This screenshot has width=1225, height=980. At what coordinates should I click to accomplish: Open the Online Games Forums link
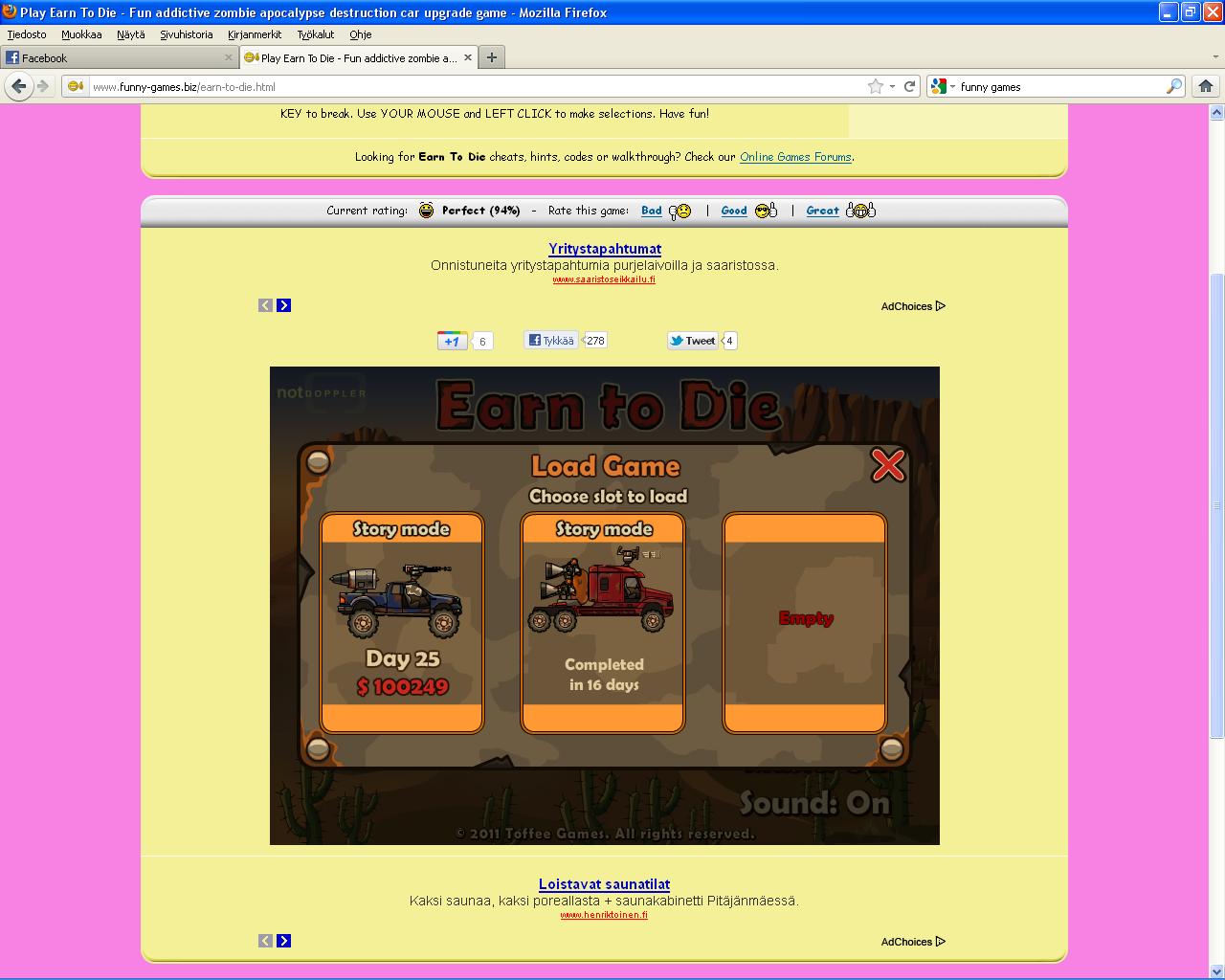(795, 157)
